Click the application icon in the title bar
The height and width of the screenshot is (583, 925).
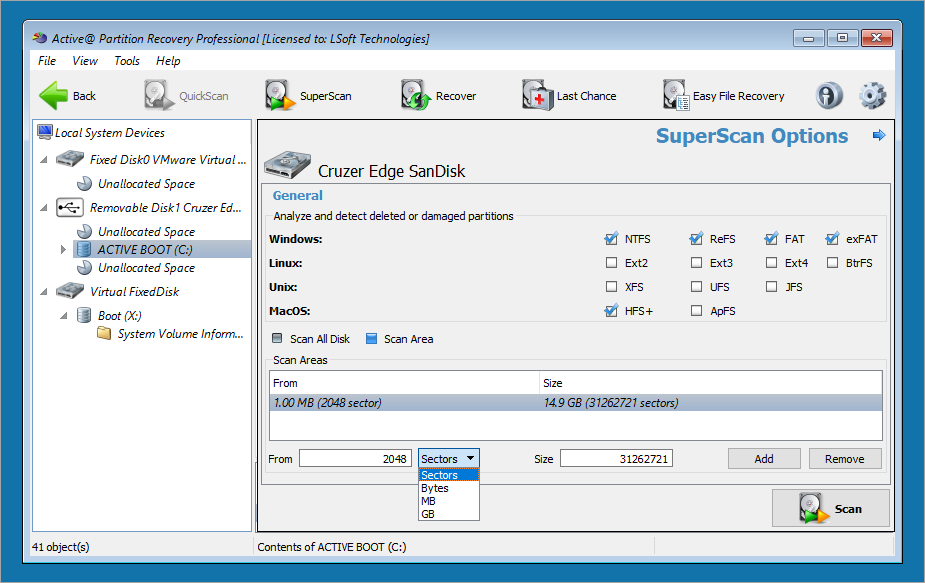40,38
